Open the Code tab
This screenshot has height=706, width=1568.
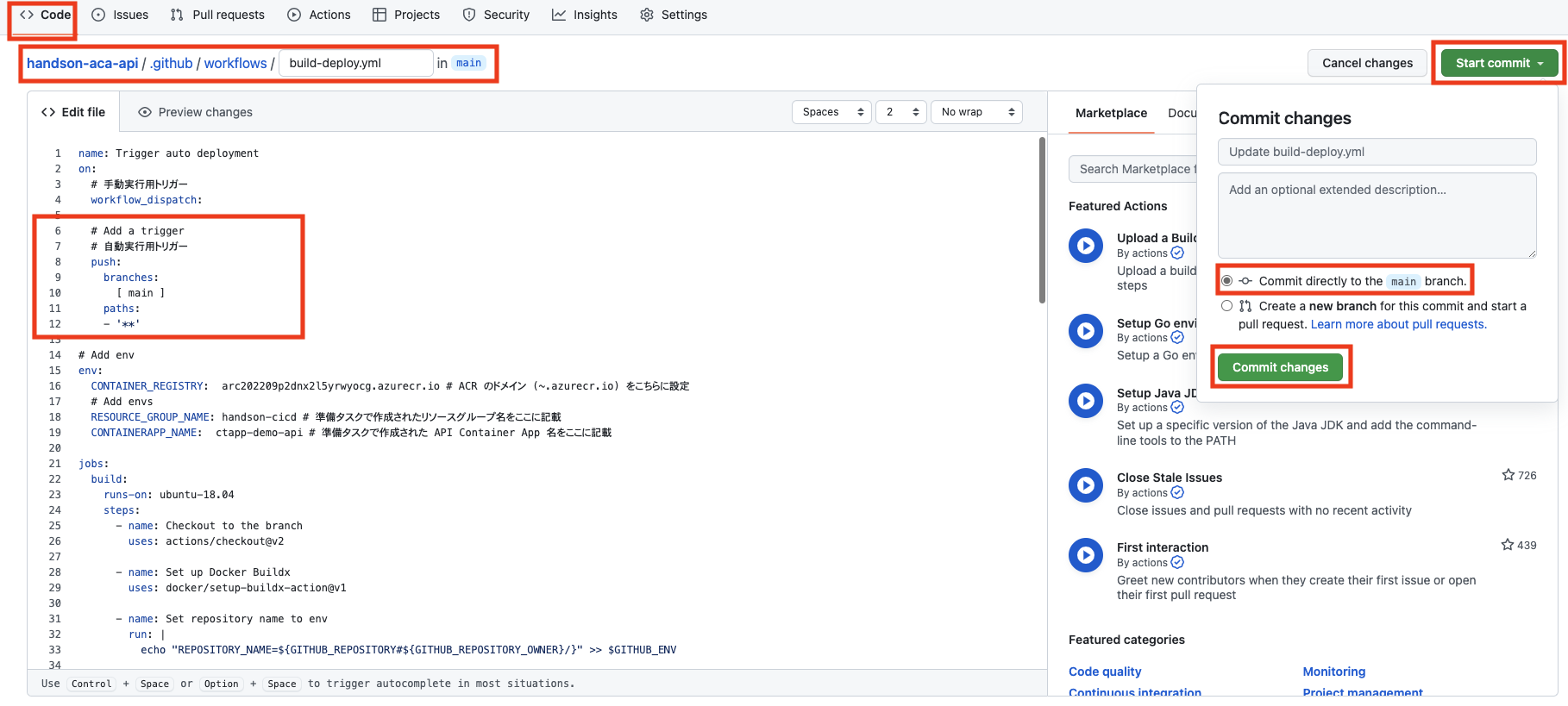point(45,15)
